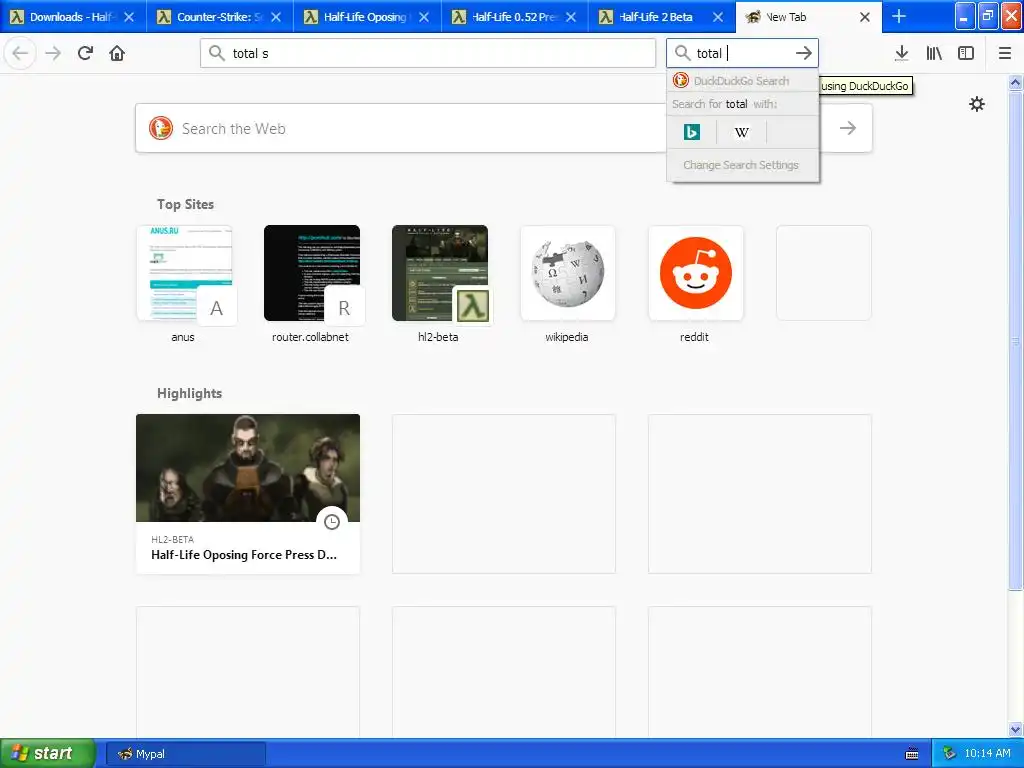Click the Mypal taskbar button
The width and height of the screenshot is (1024, 768).
coord(185,754)
